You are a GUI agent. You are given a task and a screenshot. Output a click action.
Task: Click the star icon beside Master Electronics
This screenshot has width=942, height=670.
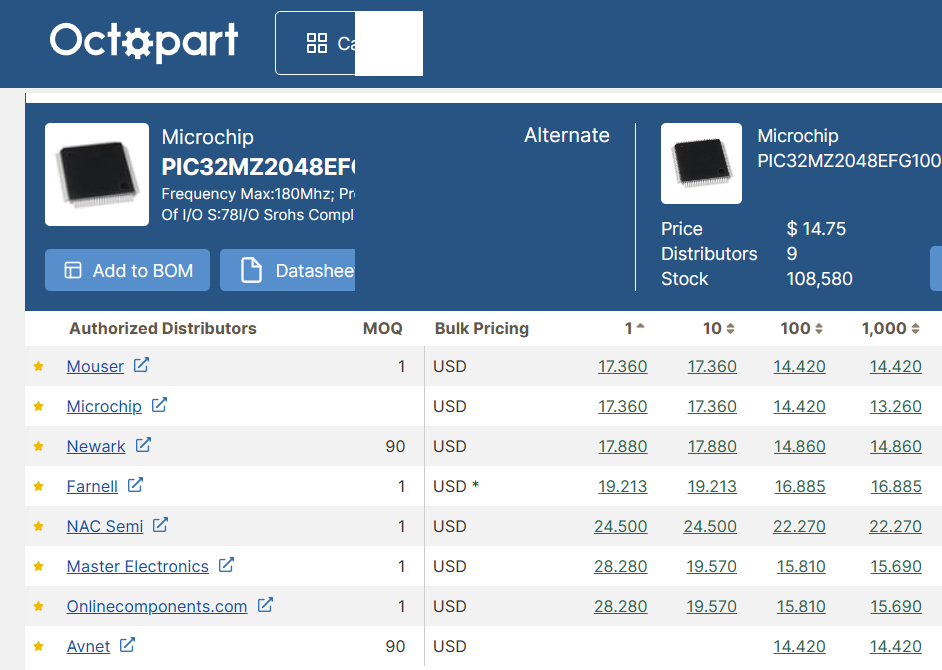38,566
